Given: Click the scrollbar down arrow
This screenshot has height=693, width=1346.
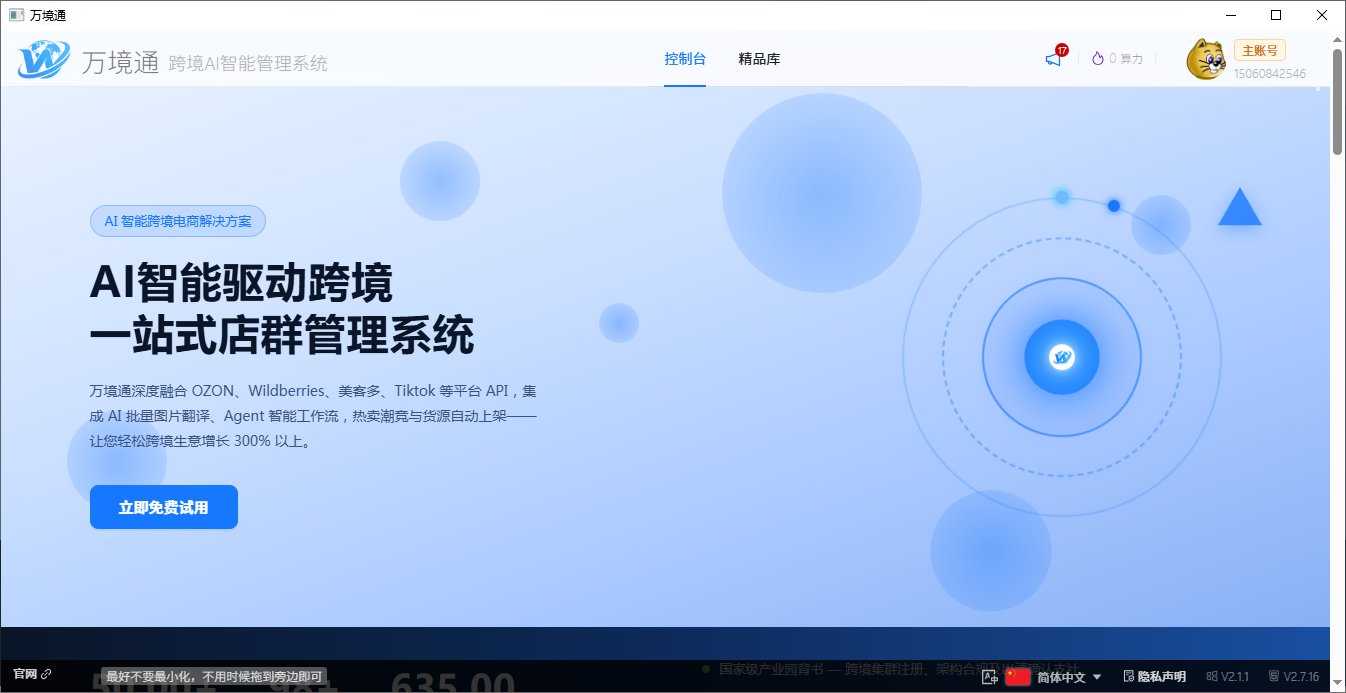Looking at the screenshot, I should pos(1338,684).
